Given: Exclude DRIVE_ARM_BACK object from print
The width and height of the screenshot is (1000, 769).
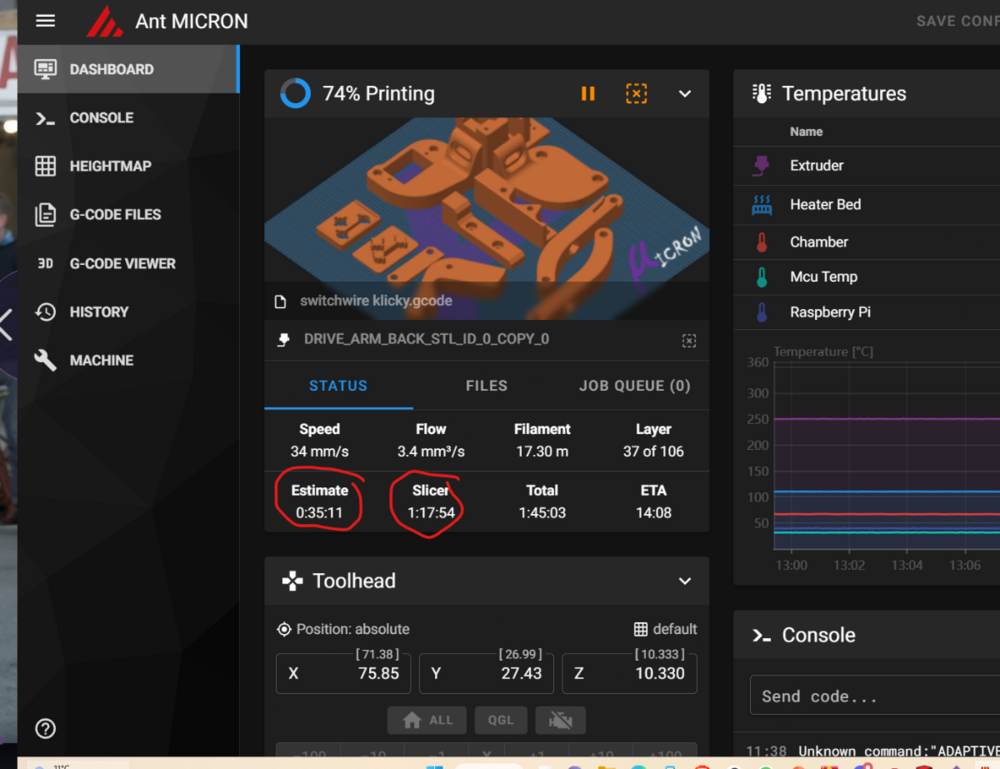Looking at the screenshot, I should point(689,341).
